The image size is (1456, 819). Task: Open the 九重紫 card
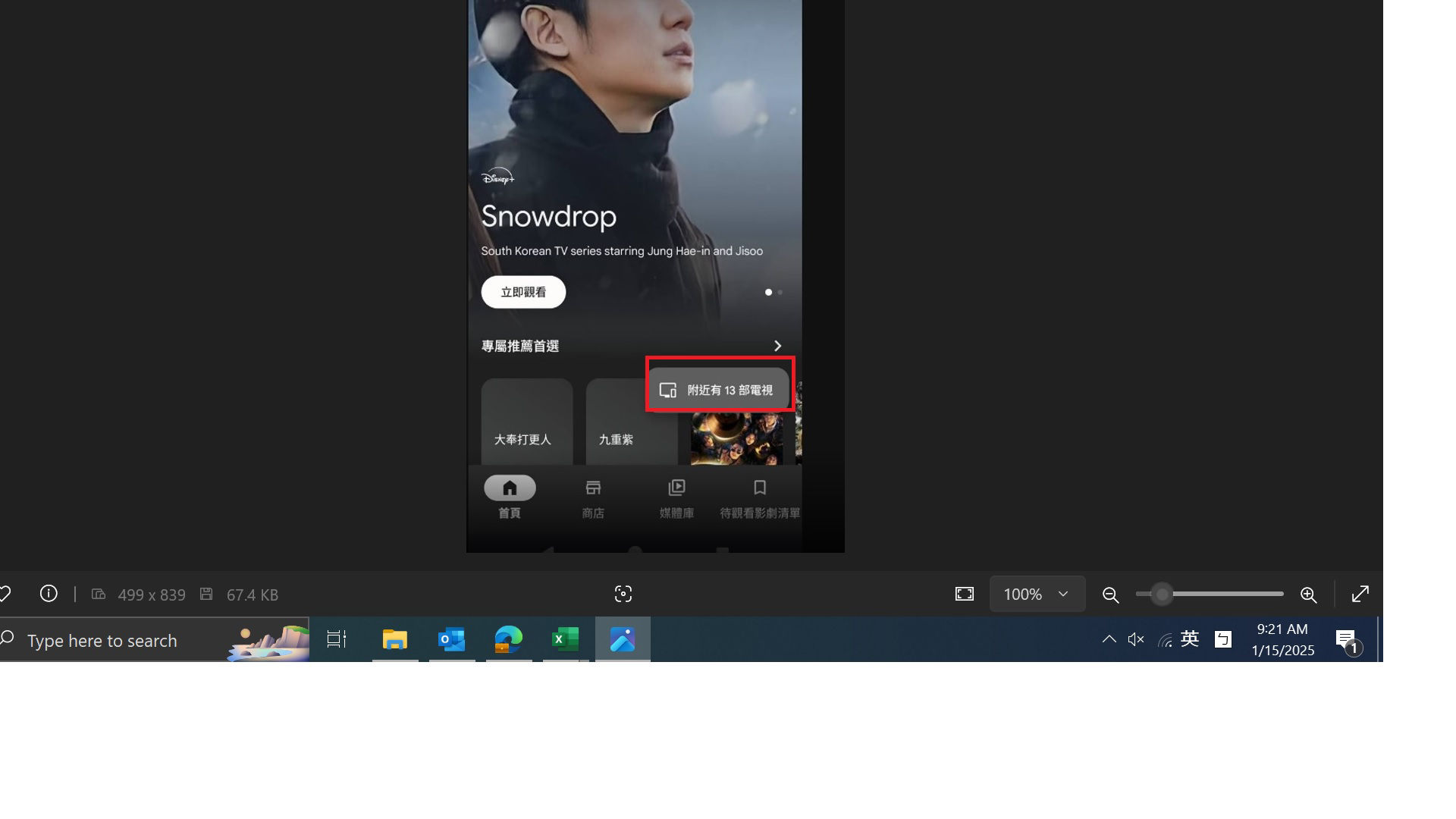[x=631, y=422]
